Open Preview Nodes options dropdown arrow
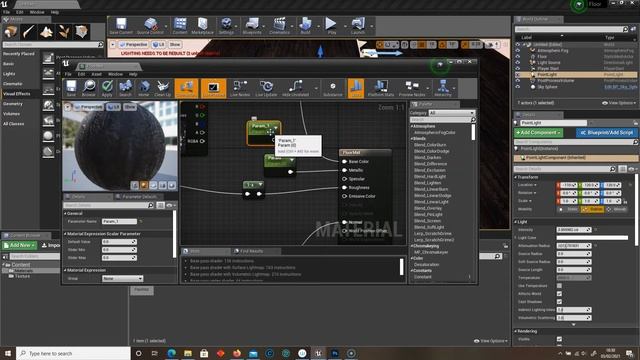Viewport: 640px width, 360px height. click(x=428, y=88)
